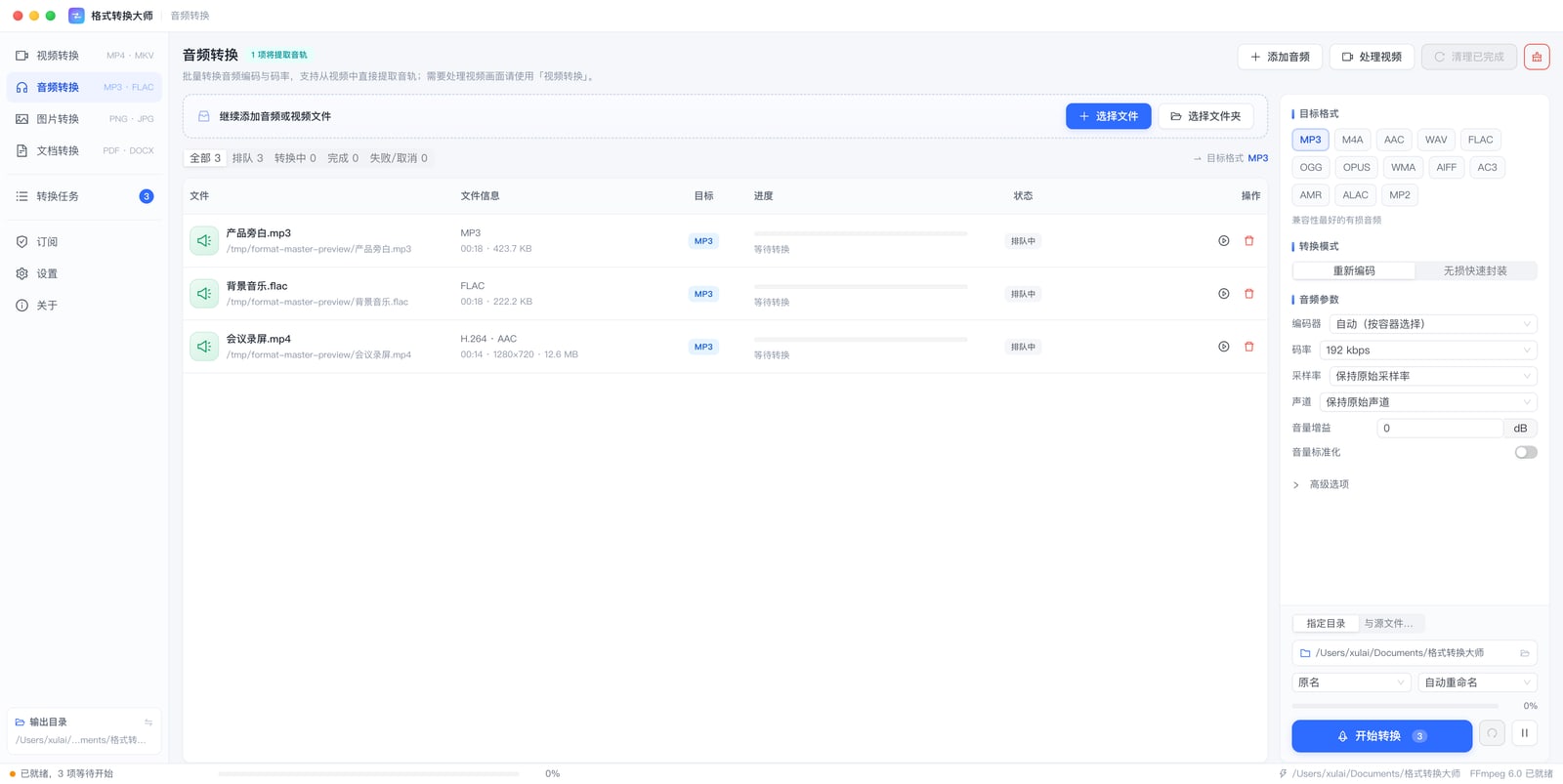The image size is (1563, 784).
Task: Open the 声道 dropdown
Action: point(1428,402)
